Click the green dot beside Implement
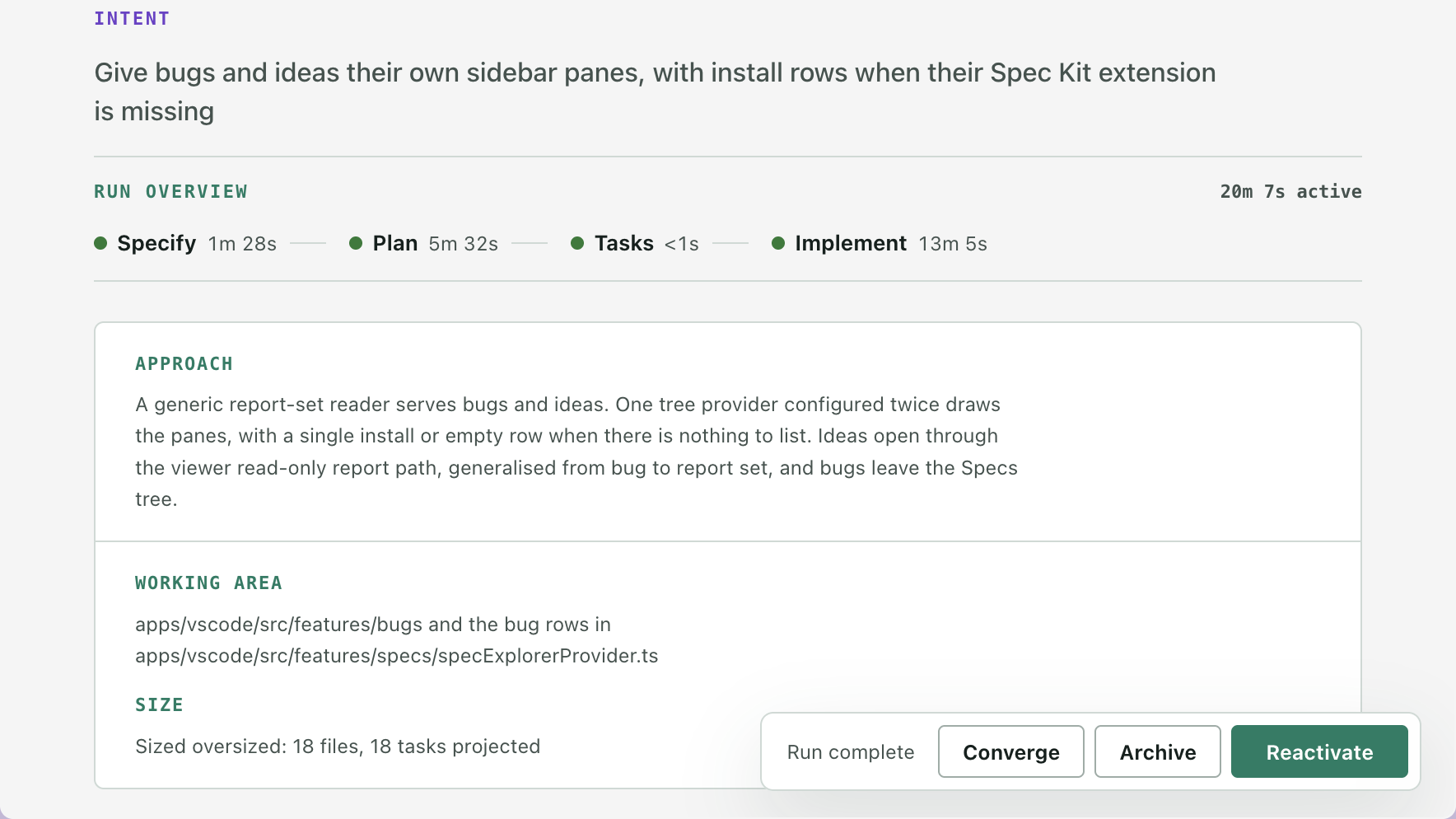 click(x=778, y=243)
